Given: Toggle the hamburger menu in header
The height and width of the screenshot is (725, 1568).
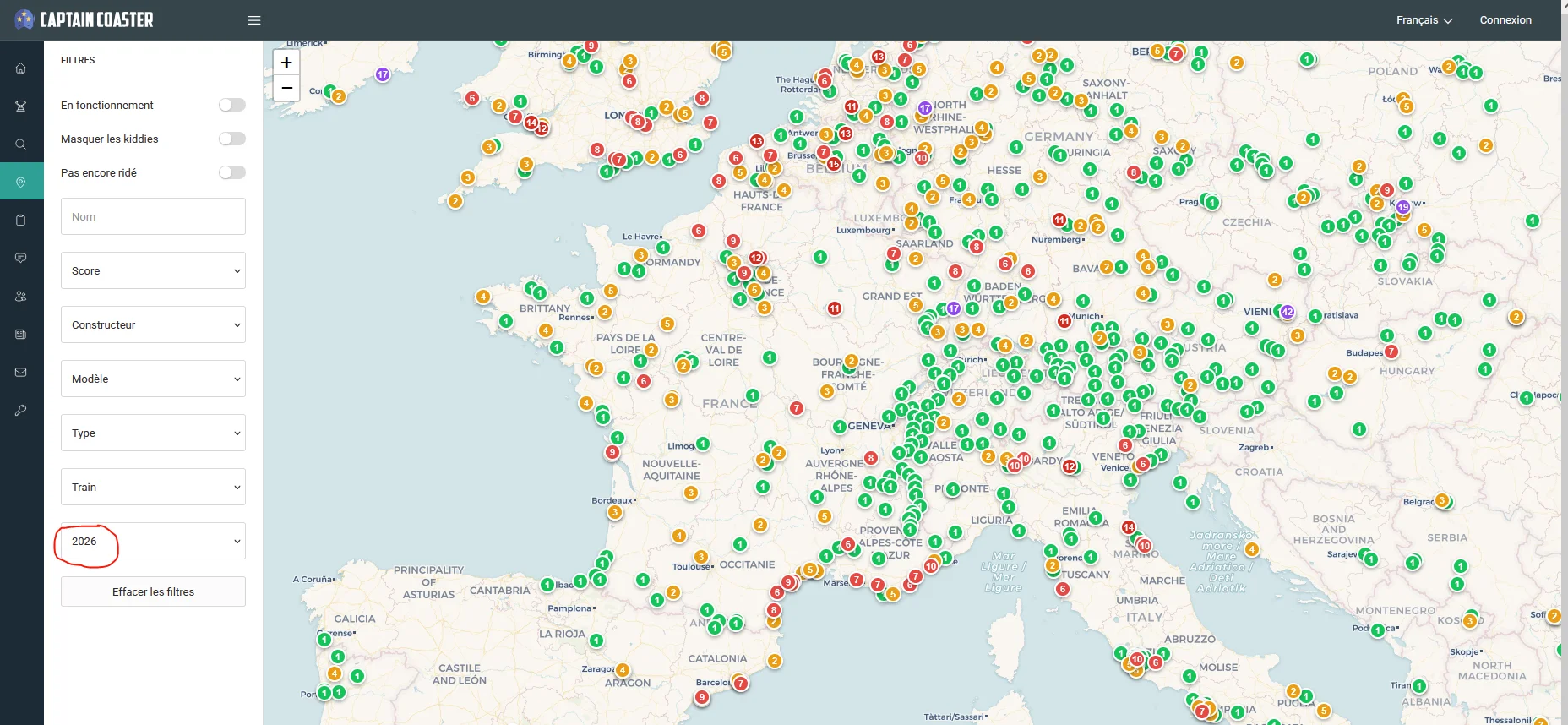Looking at the screenshot, I should tap(254, 20).
